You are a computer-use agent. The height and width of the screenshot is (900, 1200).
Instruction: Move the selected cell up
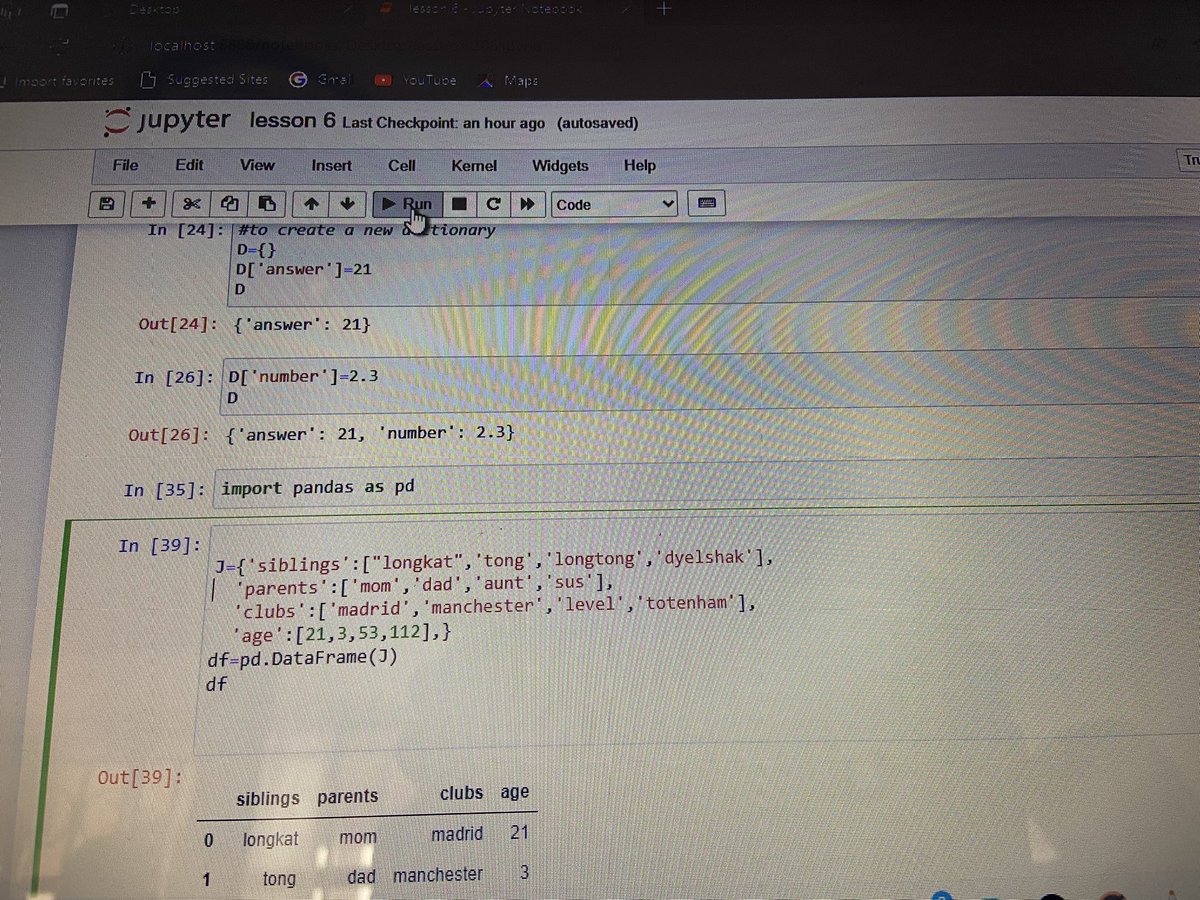(x=310, y=203)
